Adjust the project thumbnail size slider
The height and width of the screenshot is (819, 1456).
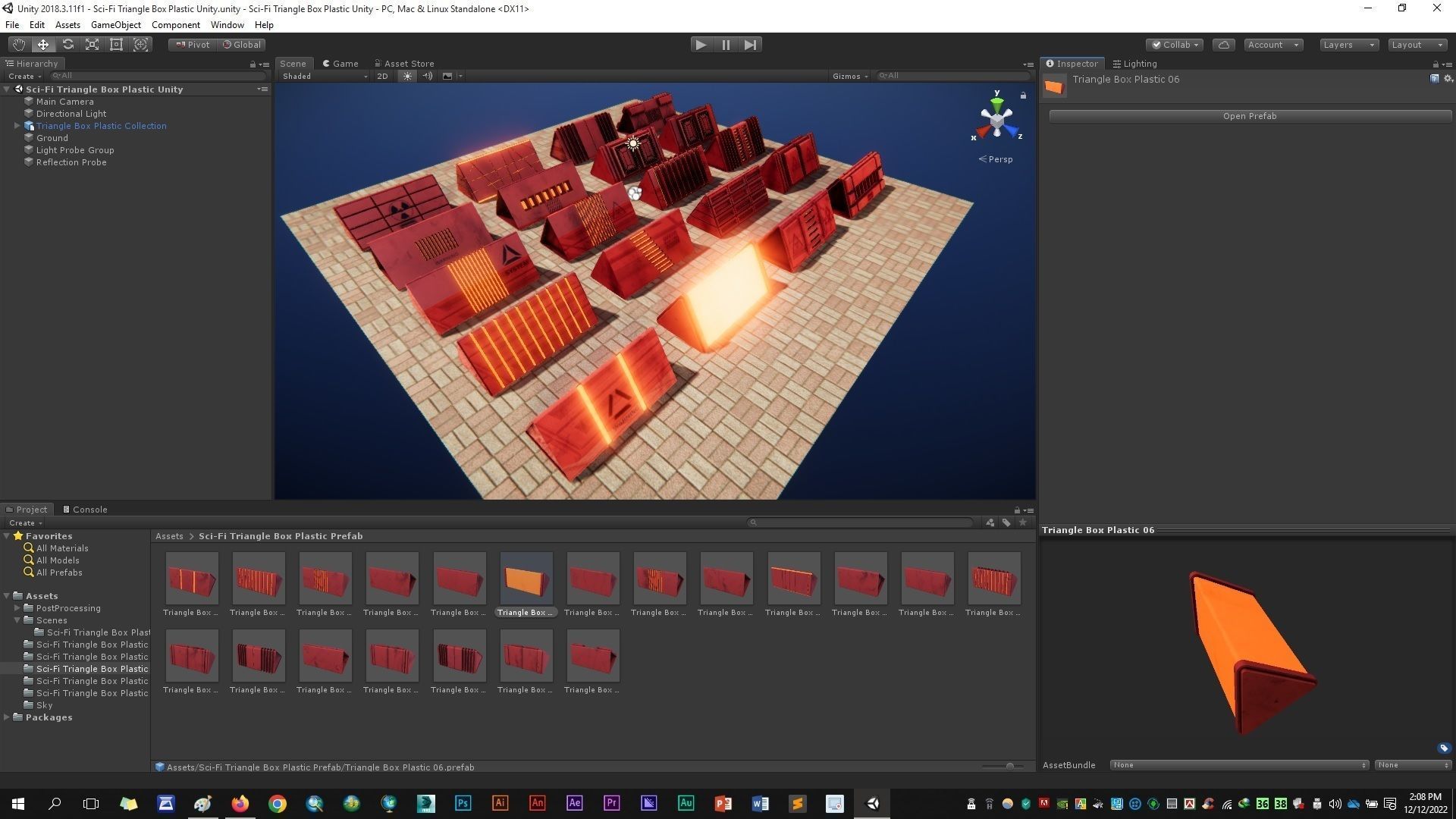tap(1009, 767)
